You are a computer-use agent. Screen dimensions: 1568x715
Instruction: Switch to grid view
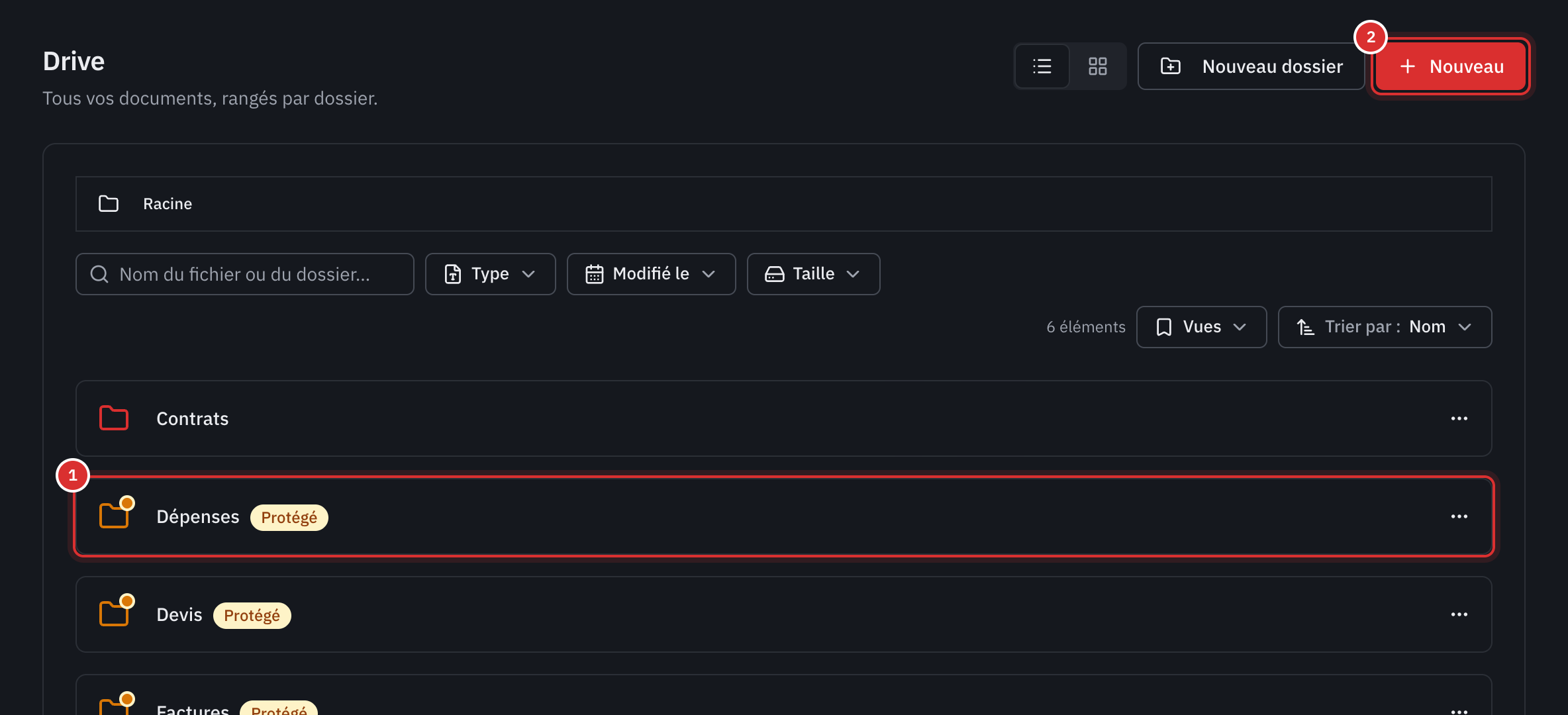click(1098, 66)
